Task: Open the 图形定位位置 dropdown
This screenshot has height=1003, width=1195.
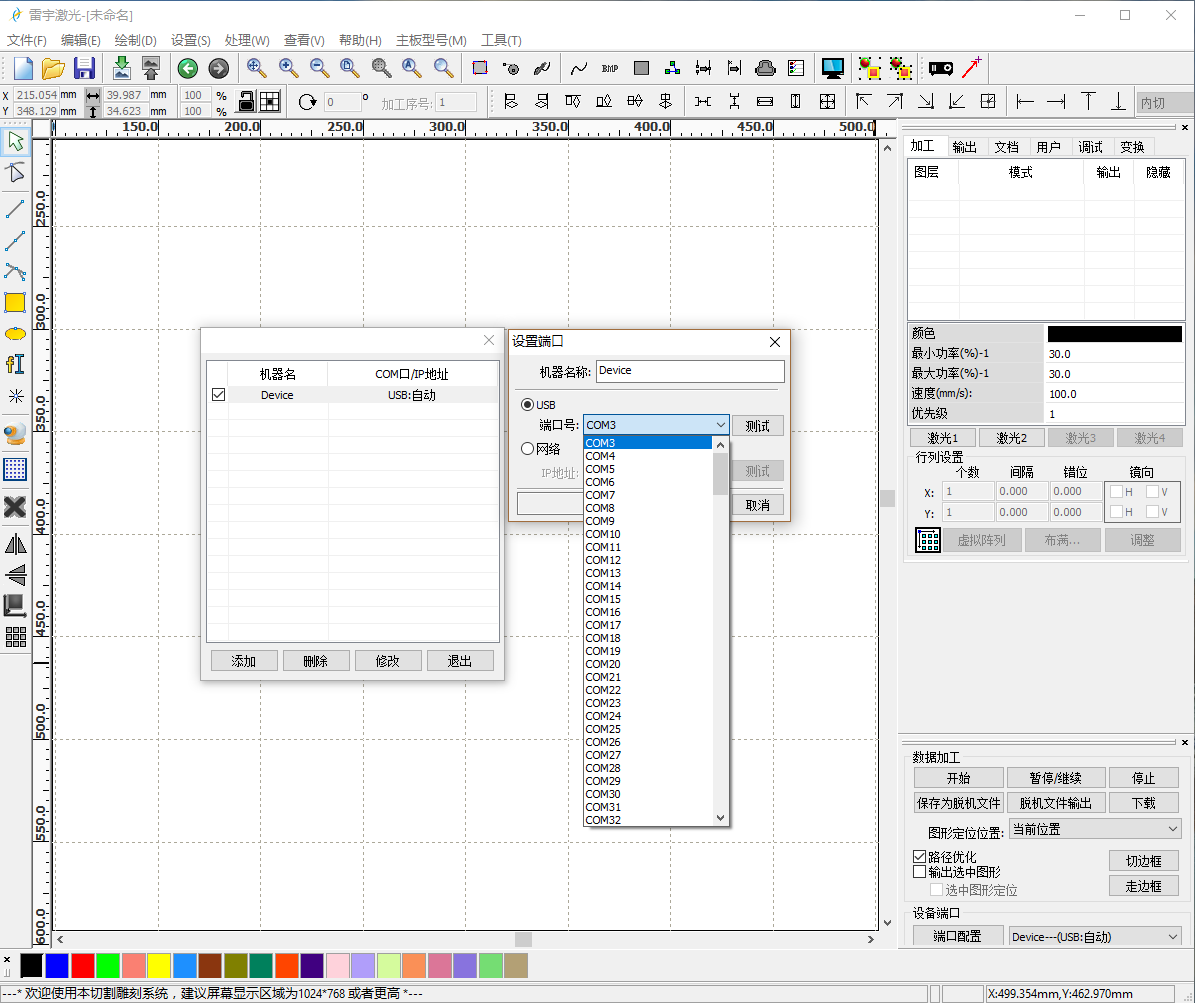Action: (1096, 829)
